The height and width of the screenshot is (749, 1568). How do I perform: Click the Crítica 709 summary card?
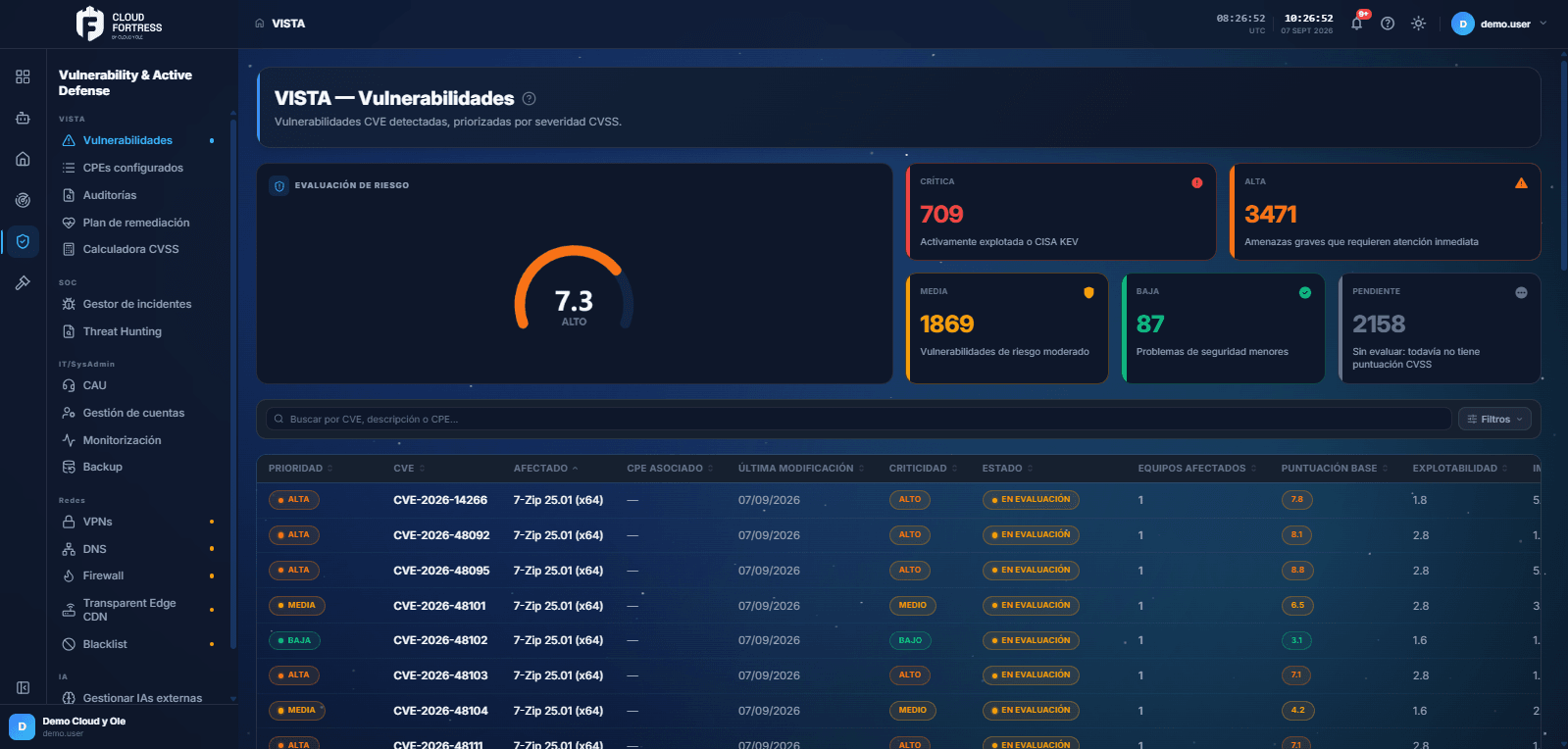[x=1061, y=212]
